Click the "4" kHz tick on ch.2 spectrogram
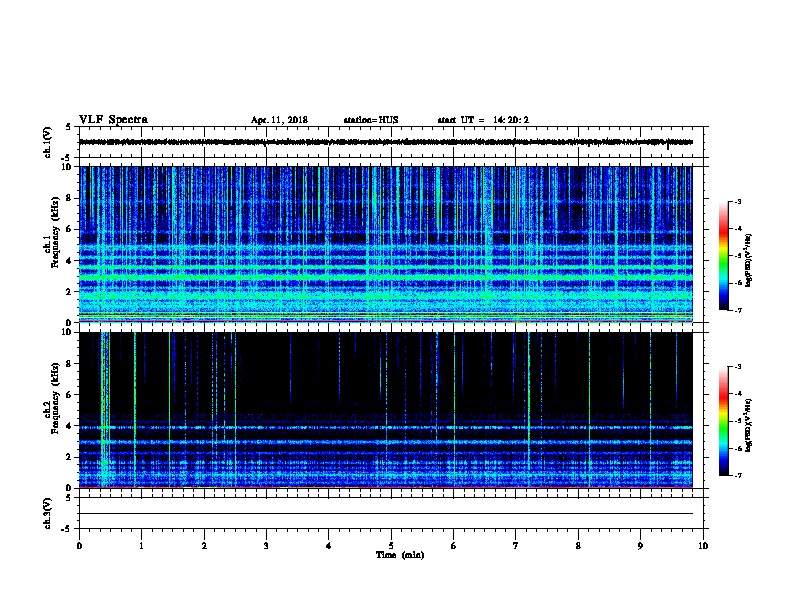This screenshot has width=792, height=612. pyautogui.click(x=69, y=426)
